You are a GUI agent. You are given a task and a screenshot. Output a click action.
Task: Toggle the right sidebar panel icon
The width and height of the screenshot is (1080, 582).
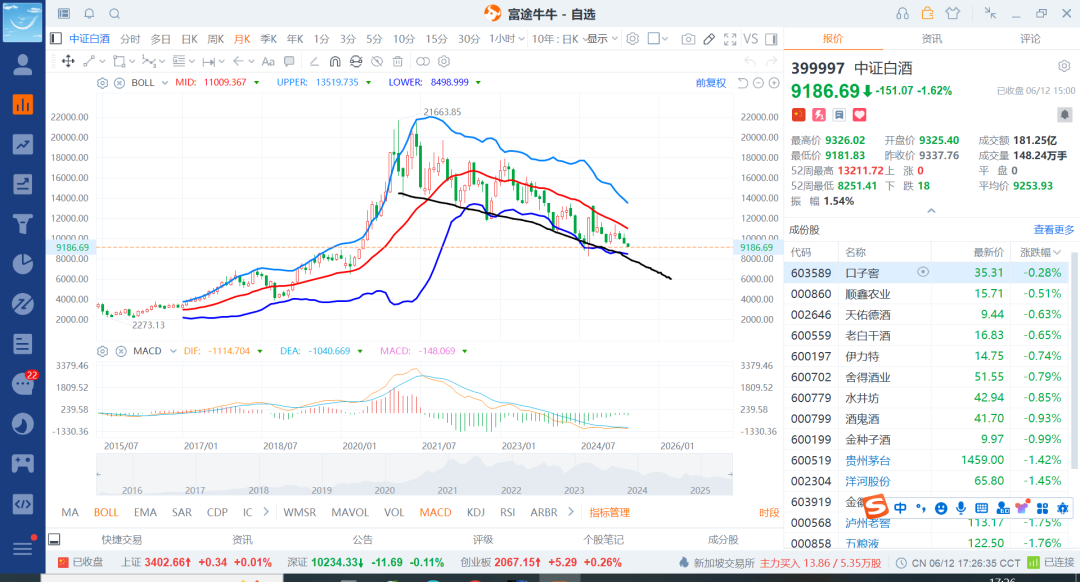771,39
